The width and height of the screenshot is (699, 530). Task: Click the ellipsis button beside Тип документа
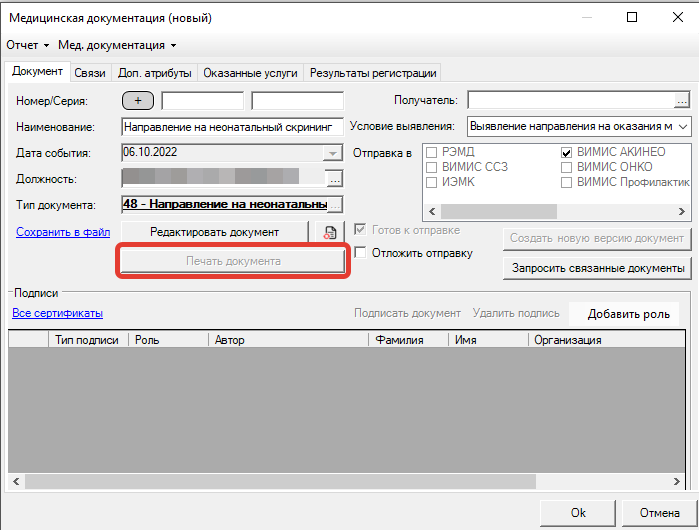(x=335, y=204)
